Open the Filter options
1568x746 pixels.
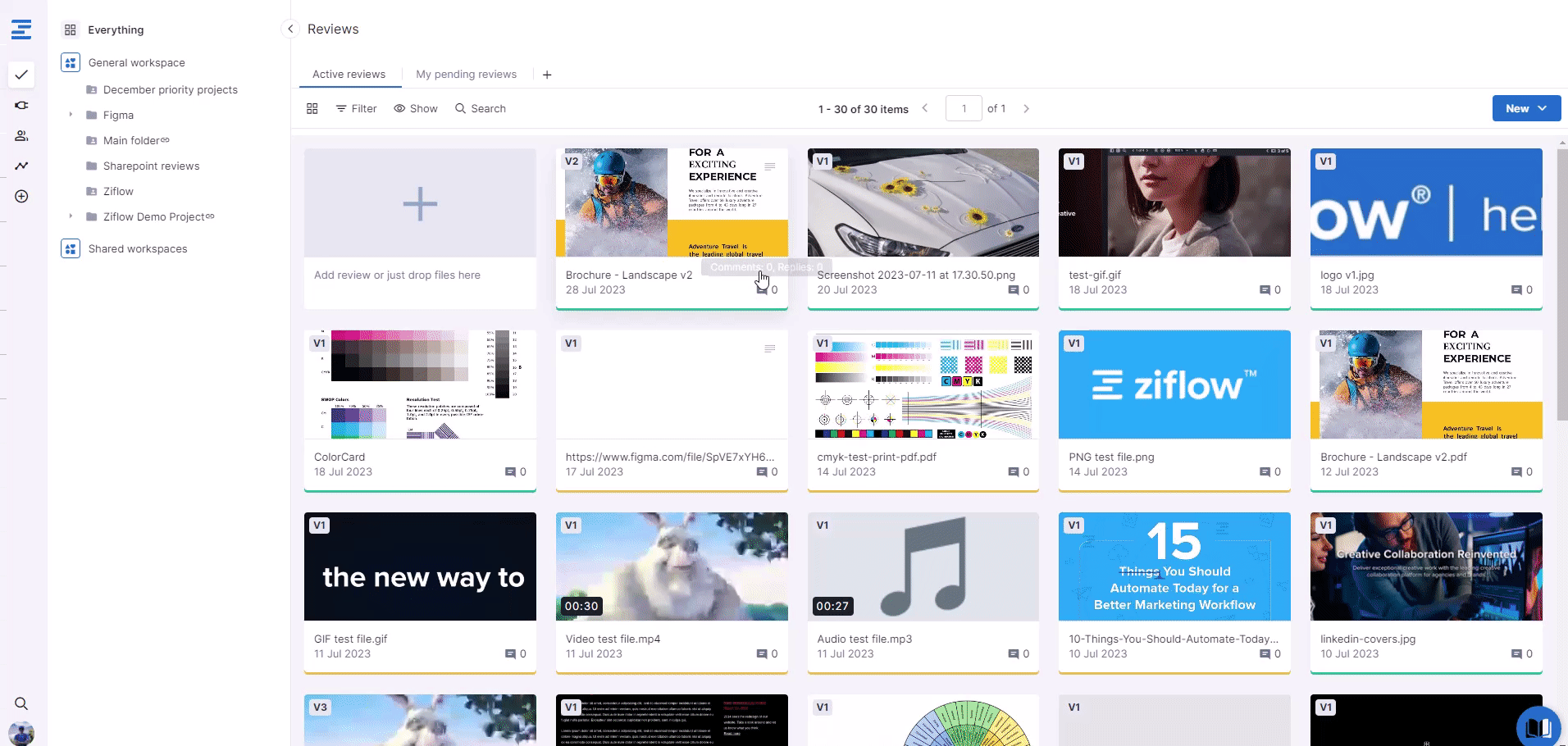tap(356, 109)
